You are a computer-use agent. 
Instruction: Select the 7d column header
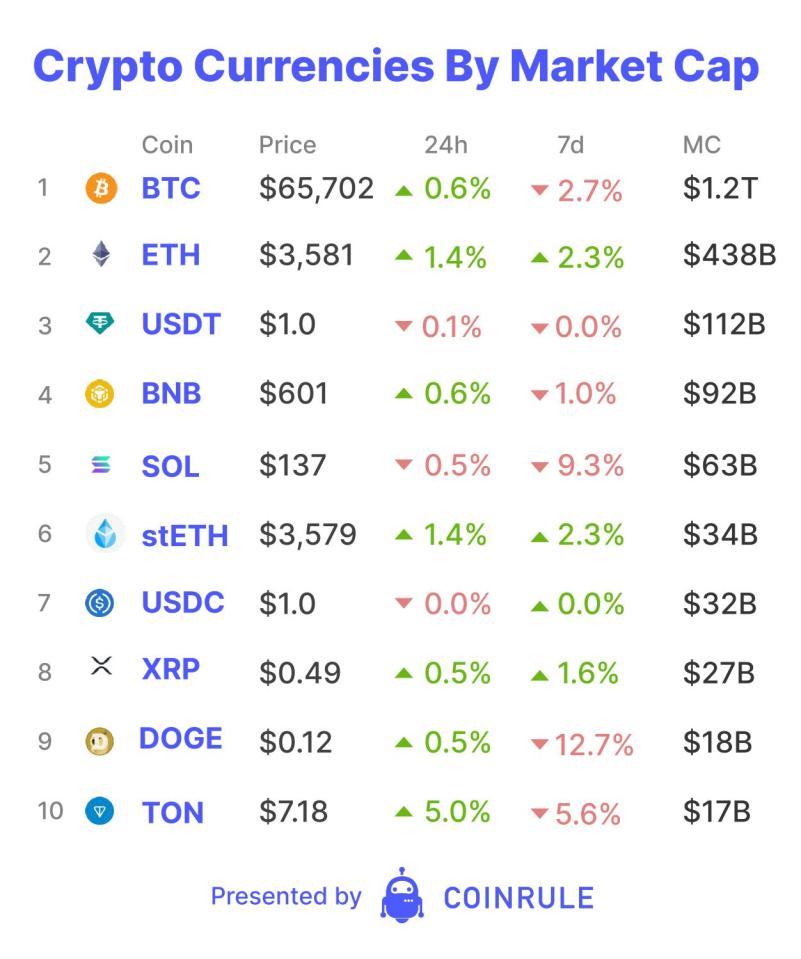point(571,145)
